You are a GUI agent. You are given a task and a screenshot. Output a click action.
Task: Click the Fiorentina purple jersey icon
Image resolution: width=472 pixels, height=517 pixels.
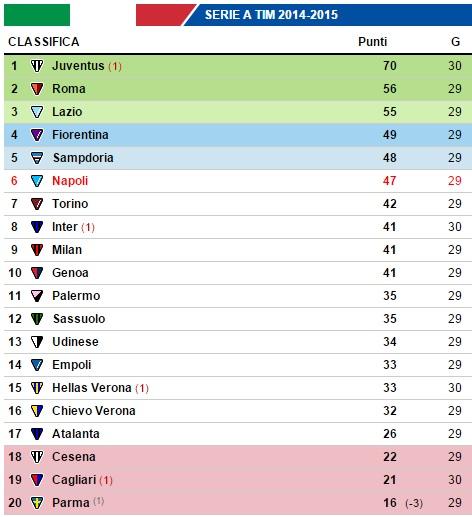coord(37,135)
